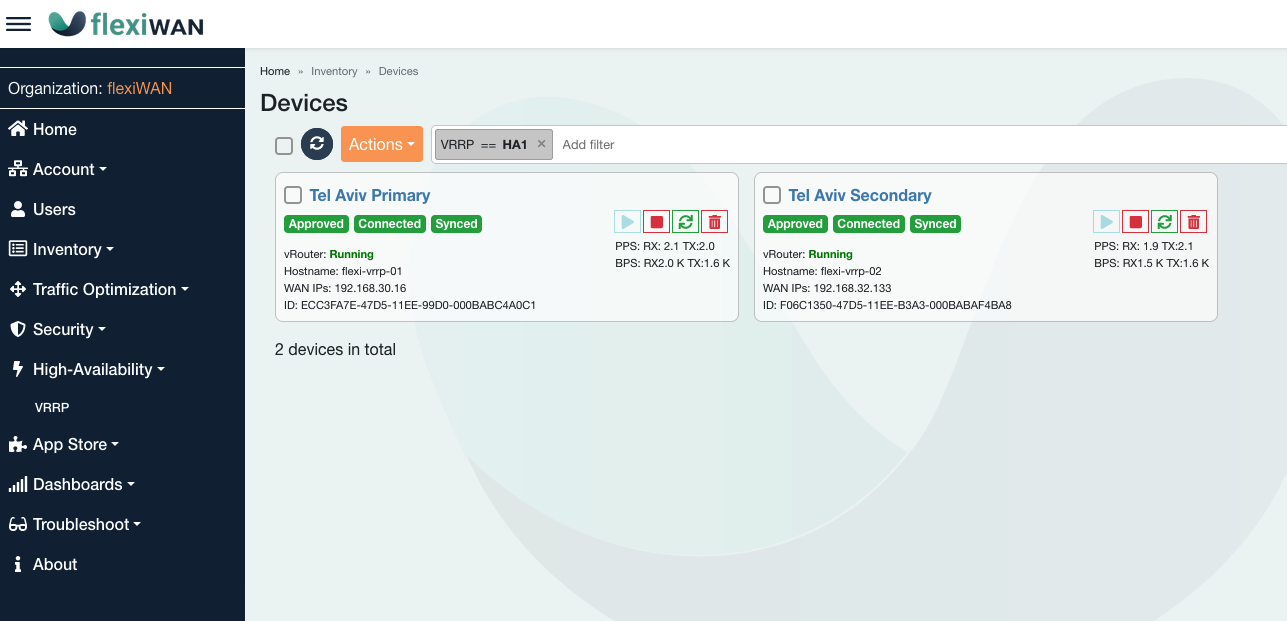Click the refresh devices icon button

pyautogui.click(x=316, y=144)
